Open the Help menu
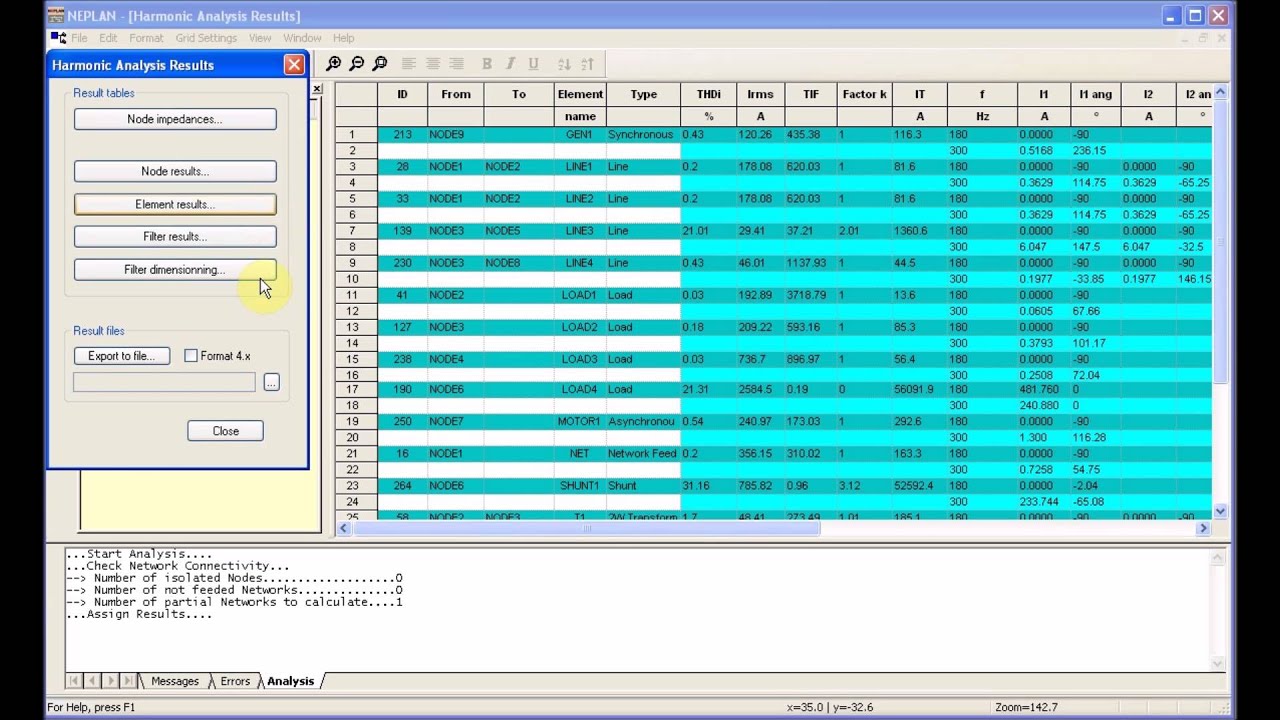This screenshot has height=720, width=1280. (344, 38)
